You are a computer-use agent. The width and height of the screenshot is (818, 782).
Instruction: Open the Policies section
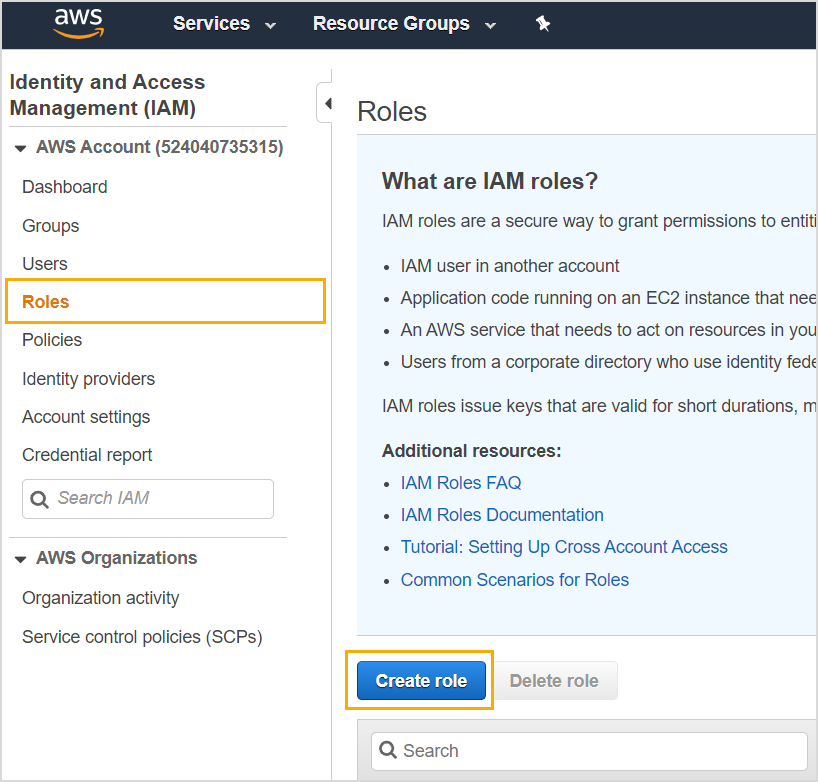(52, 340)
